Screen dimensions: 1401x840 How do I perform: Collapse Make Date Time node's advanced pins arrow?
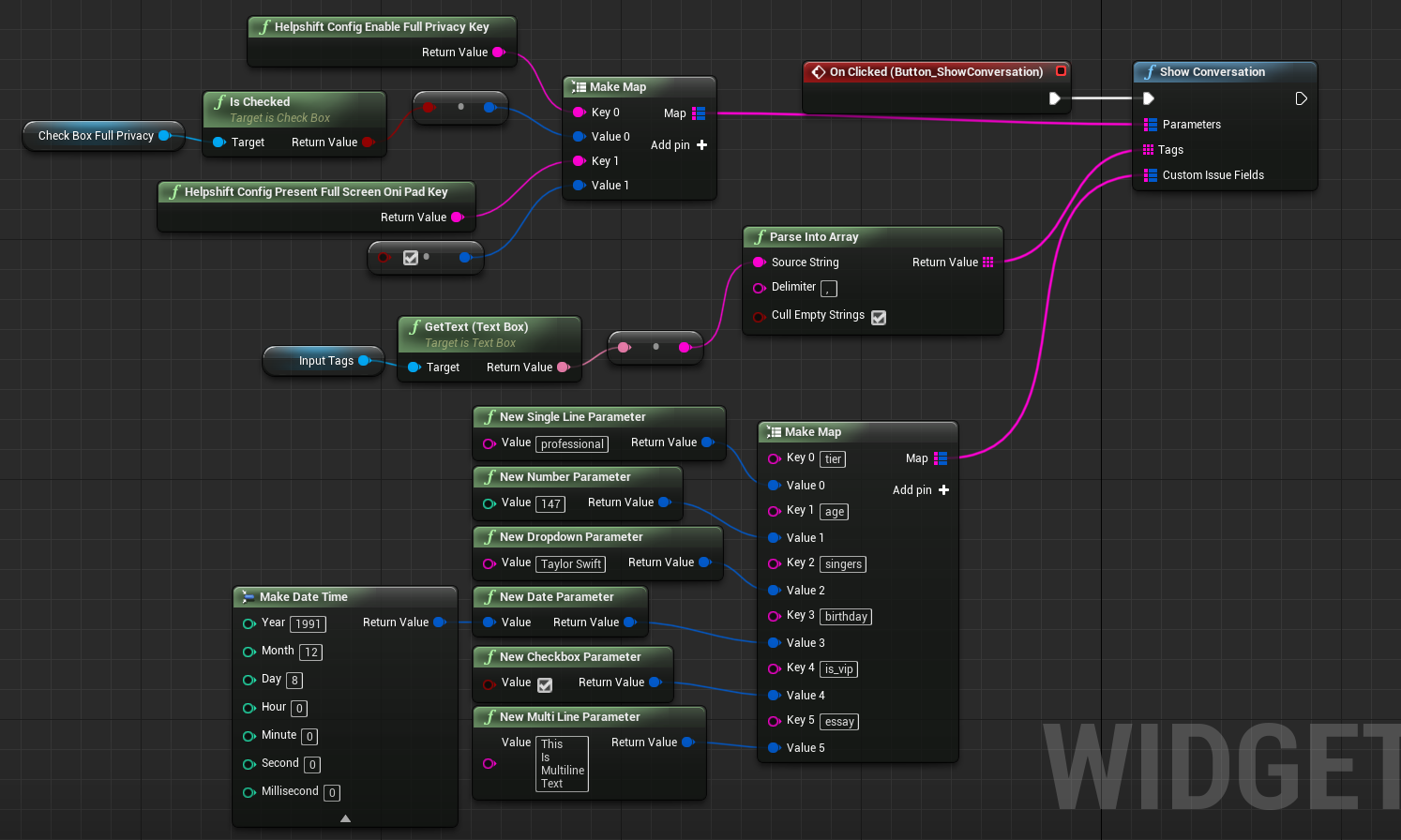point(345,818)
